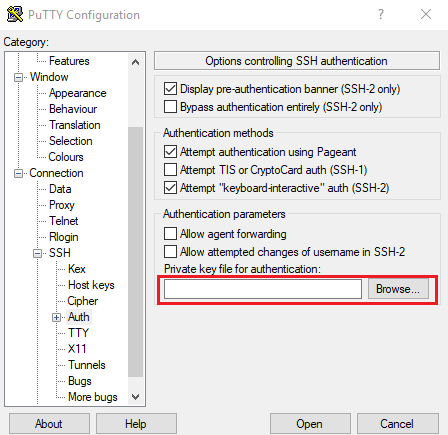Open Behaviour settings
The image size is (448, 435).
point(73,109)
